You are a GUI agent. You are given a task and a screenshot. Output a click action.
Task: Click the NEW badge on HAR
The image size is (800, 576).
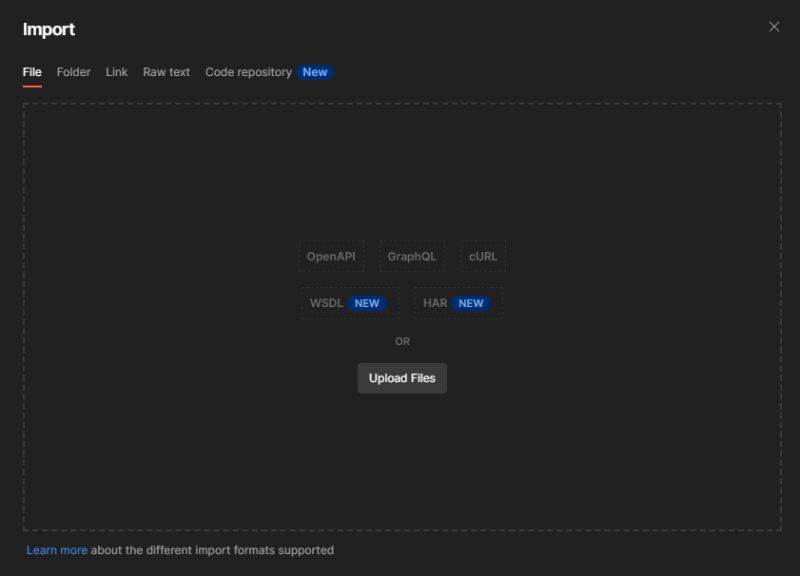pos(470,302)
